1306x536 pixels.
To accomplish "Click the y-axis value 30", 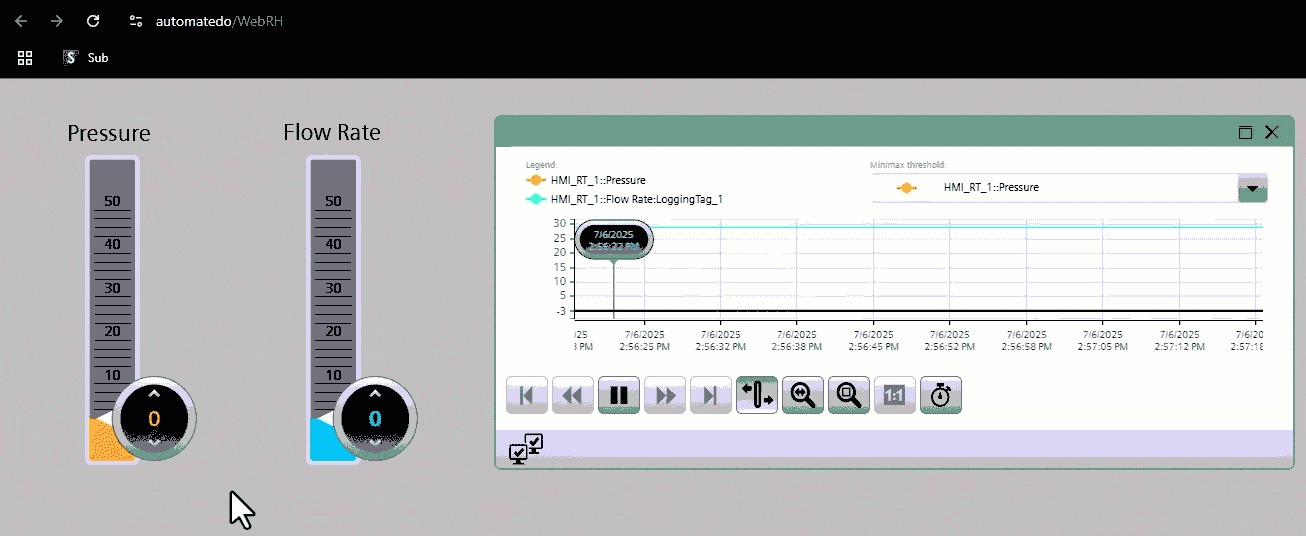I will (x=560, y=223).
